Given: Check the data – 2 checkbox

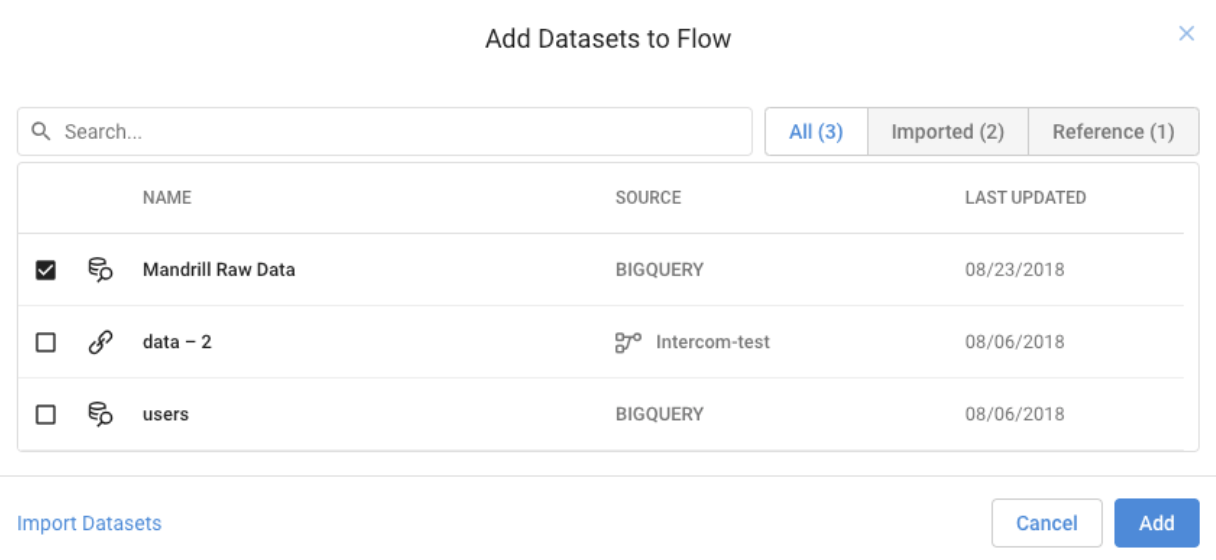Looking at the screenshot, I should 46,342.
